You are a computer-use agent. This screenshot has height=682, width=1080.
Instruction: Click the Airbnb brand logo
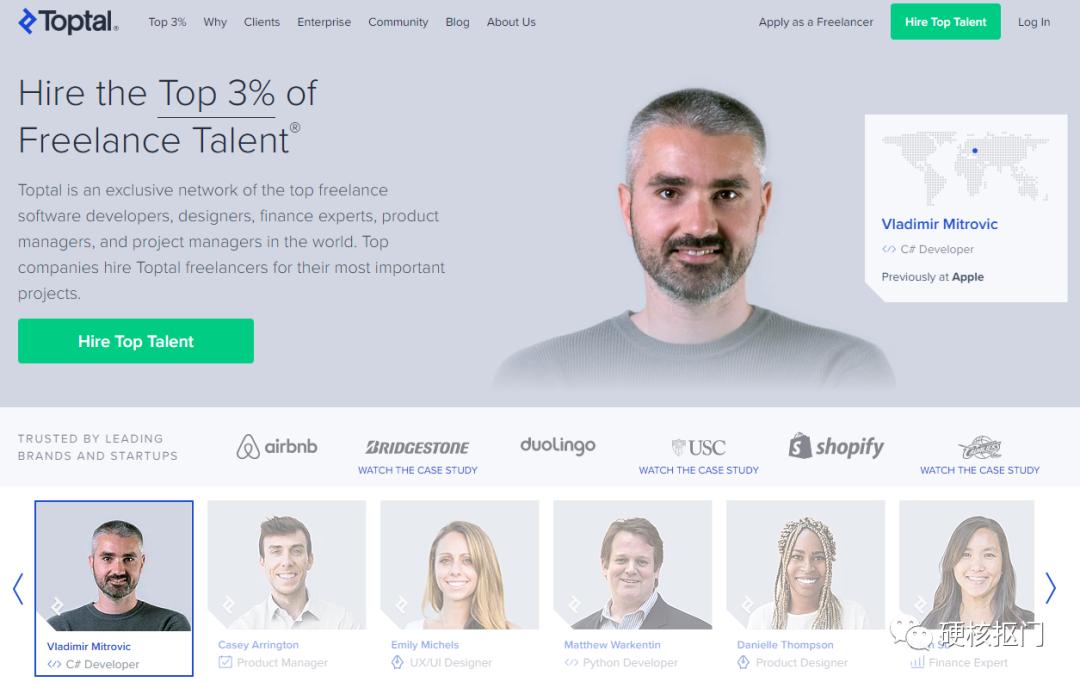(x=277, y=446)
